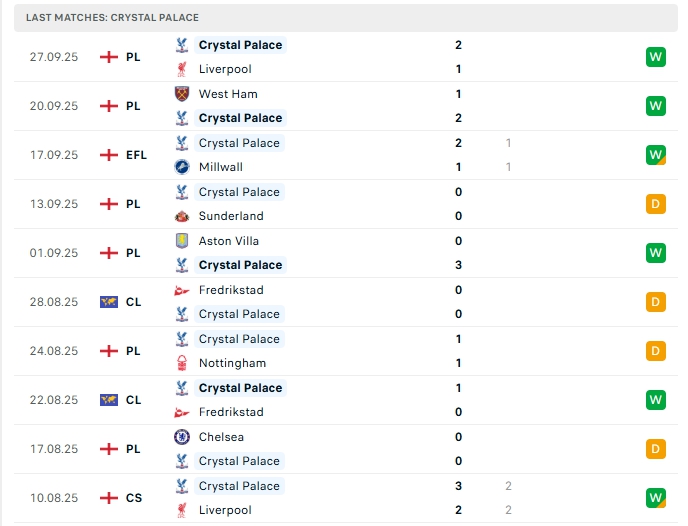This screenshot has height=526, width=688.
Task: Select the Sunderland team crest
Action: tap(182, 216)
